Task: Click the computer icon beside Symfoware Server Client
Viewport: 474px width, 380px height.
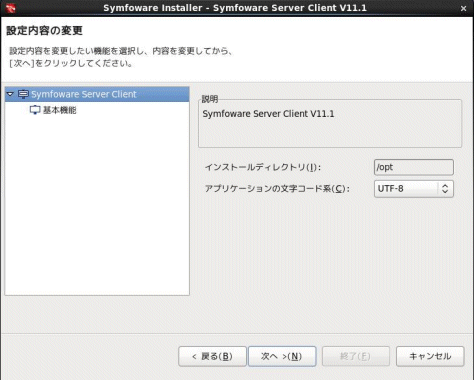Action: point(23,94)
